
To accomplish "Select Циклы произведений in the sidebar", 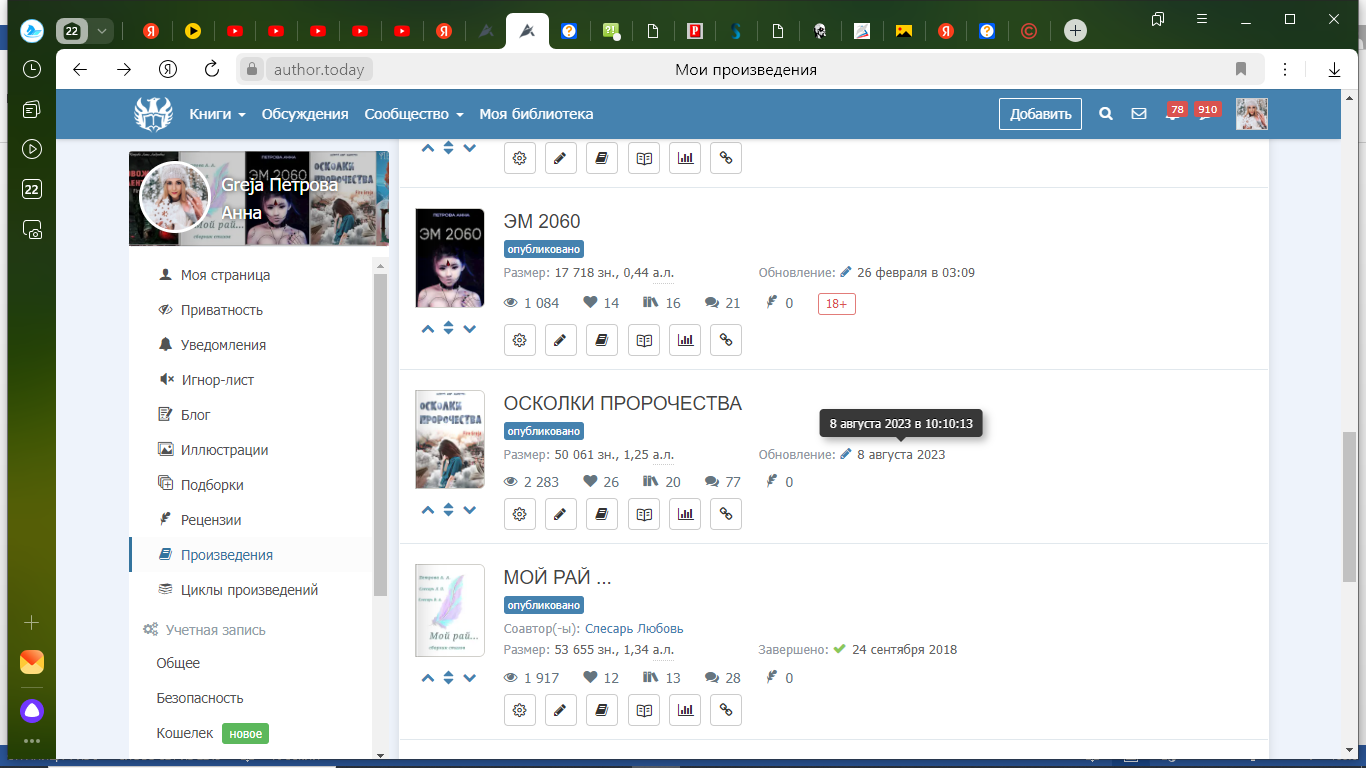I will coord(250,590).
